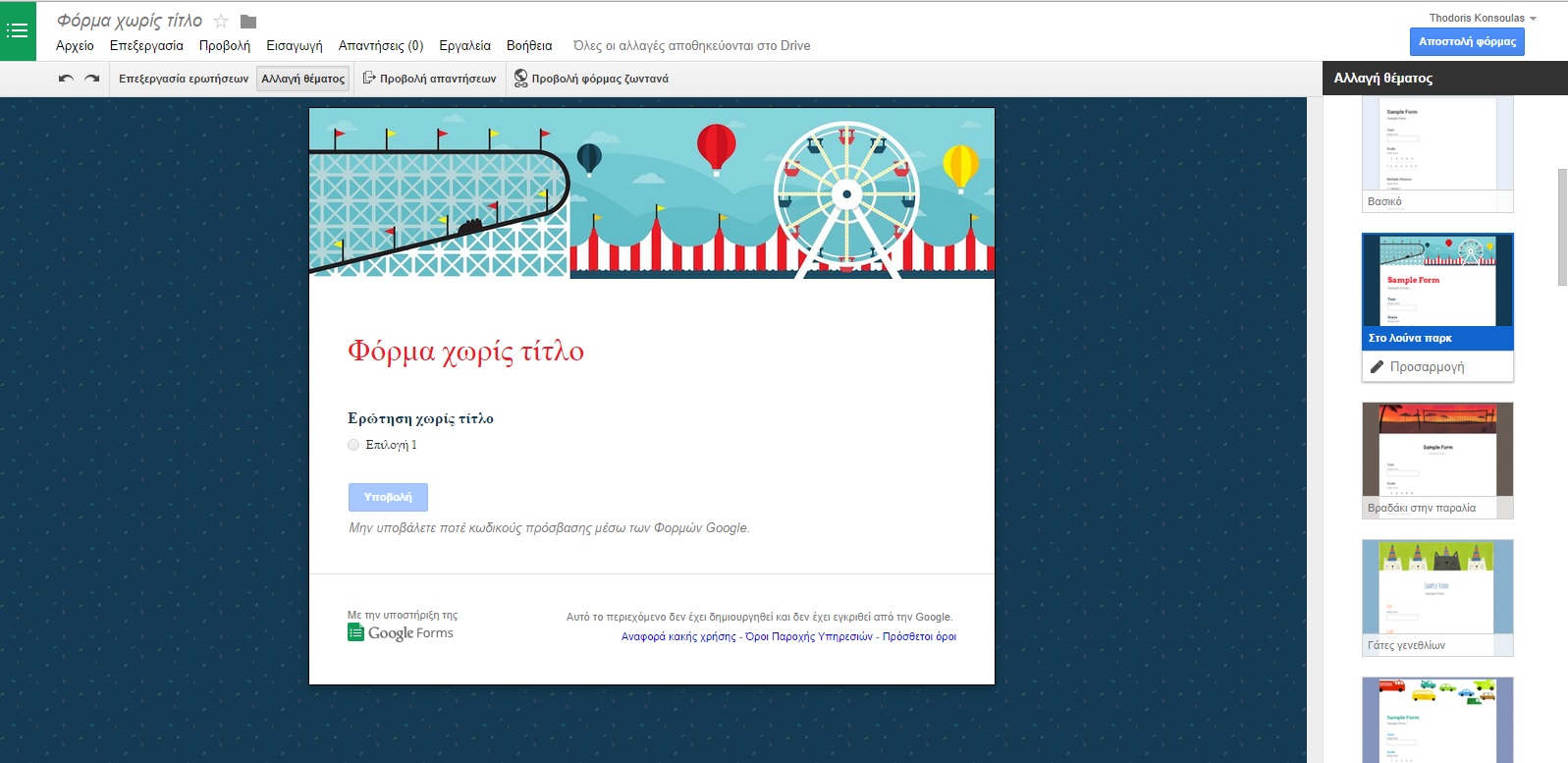Image resolution: width=1568 pixels, height=763 pixels.
Task: Choose the 'Γάτες γενεθλίων' theme thumbnail
Action: point(1437,597)
